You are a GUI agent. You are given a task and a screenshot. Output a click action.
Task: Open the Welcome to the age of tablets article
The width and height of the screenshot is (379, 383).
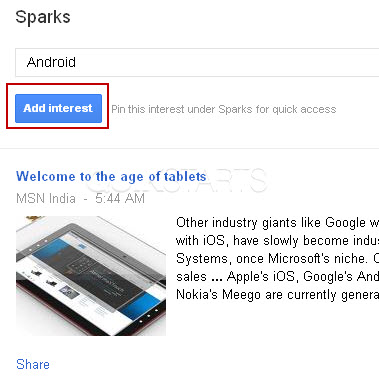coord(111,176)
